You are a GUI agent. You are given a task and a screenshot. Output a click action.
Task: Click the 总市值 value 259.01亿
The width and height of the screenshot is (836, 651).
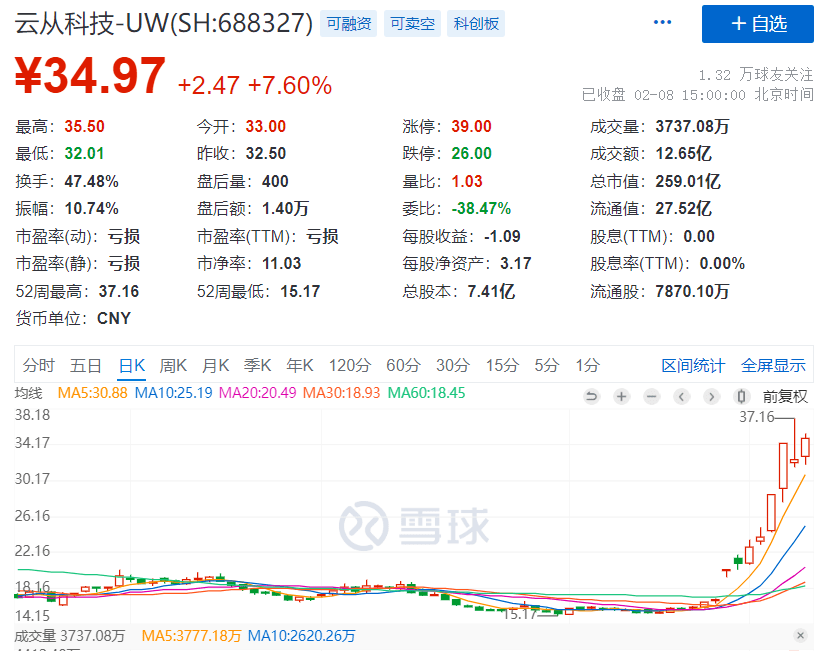(x=688, y=181)
